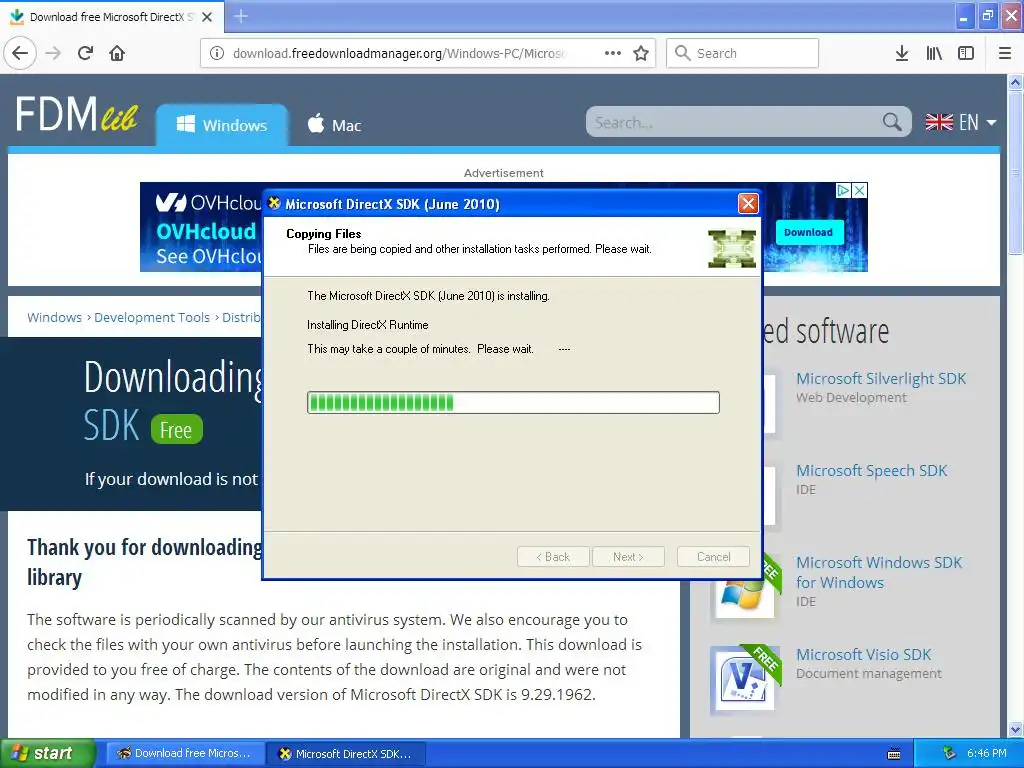Open the EN language dropdown
The width and height of the screenshot is (1024, 768).
[x=961, y=122]
